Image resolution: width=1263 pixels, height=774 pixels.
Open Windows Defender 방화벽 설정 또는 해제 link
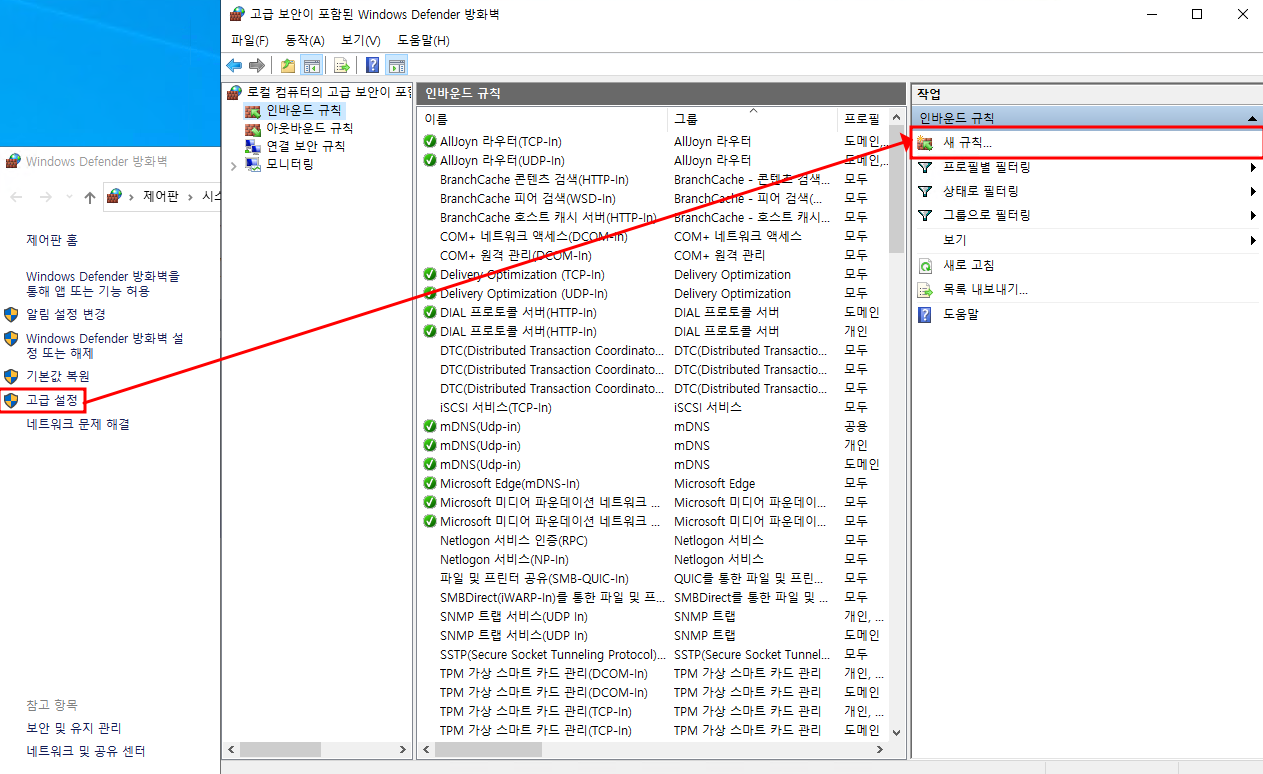pos(105,345)
